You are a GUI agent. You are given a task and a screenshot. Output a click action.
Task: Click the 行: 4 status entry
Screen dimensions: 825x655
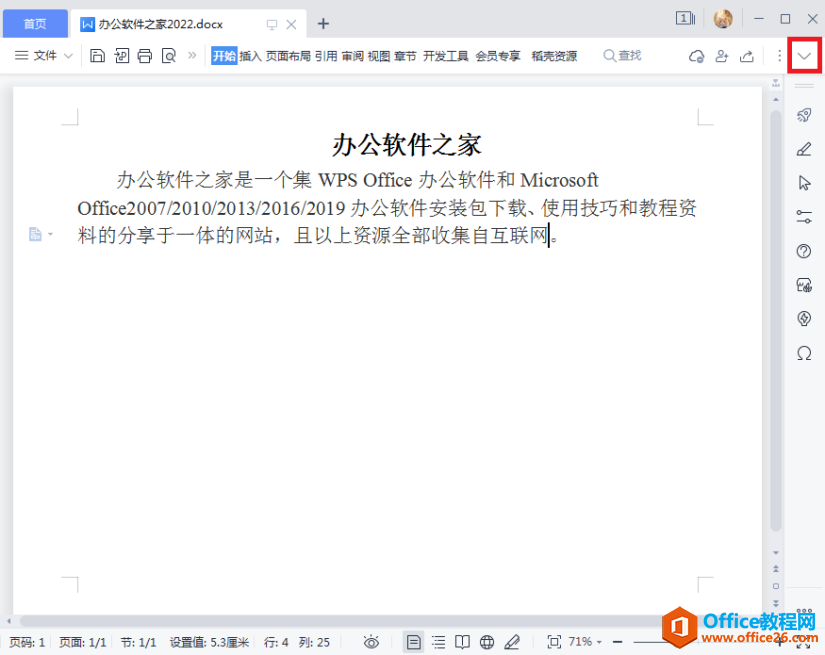point(276,642)
